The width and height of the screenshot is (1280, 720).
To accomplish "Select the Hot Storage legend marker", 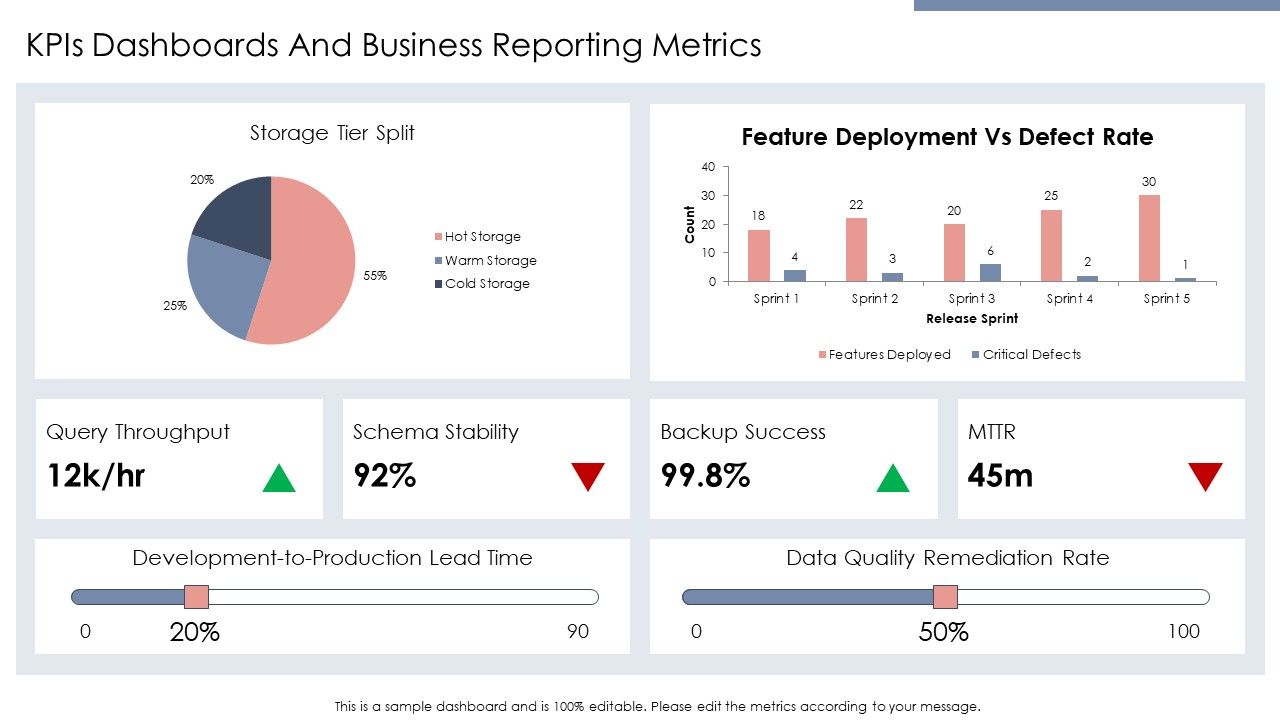I will coord(438,237).
